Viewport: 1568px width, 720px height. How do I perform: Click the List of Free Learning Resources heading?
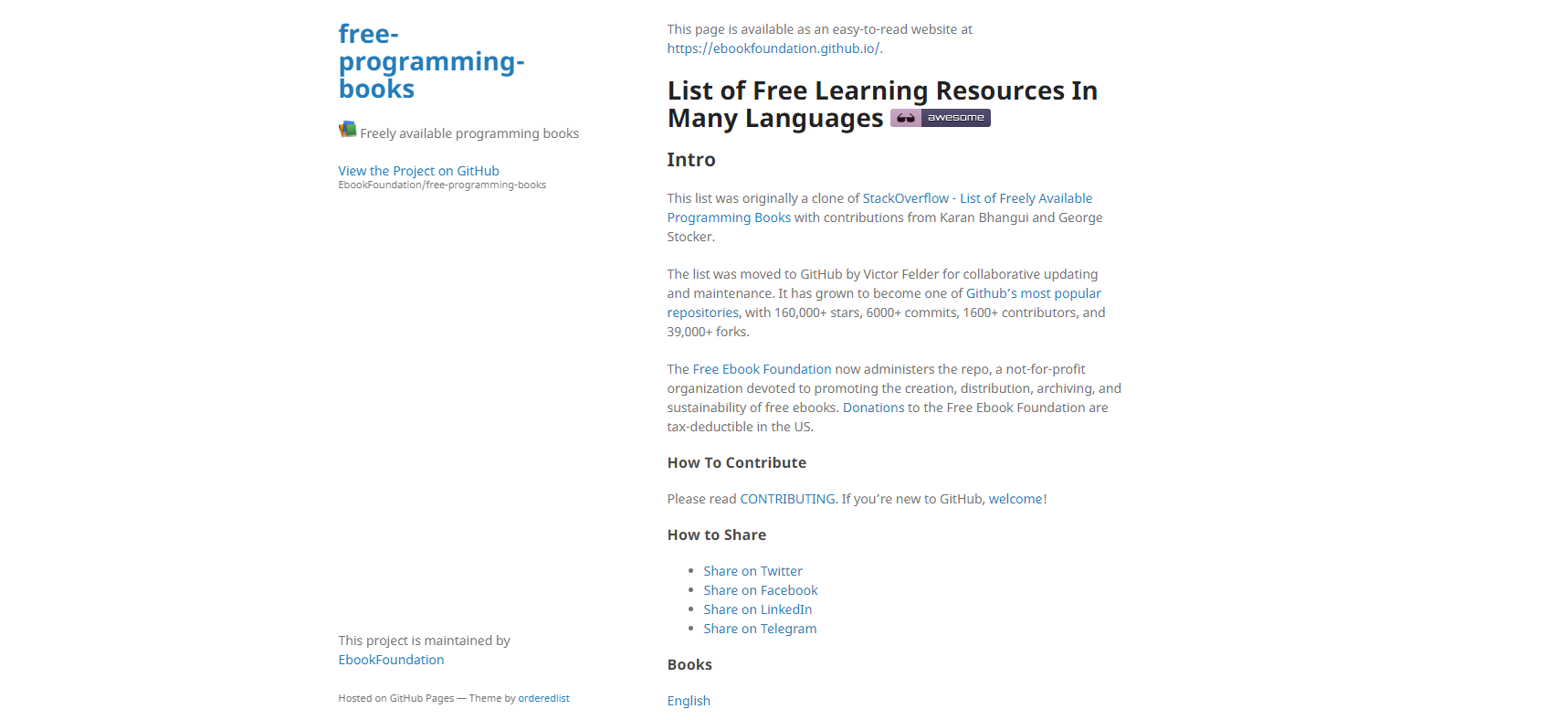pos(882,104)
